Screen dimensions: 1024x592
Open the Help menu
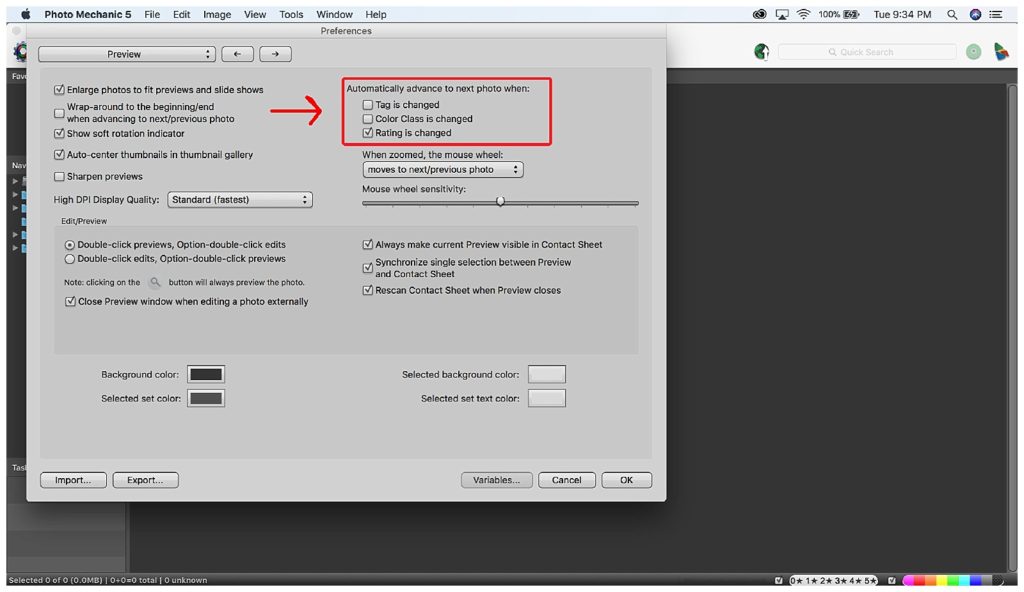click(376, 14)
